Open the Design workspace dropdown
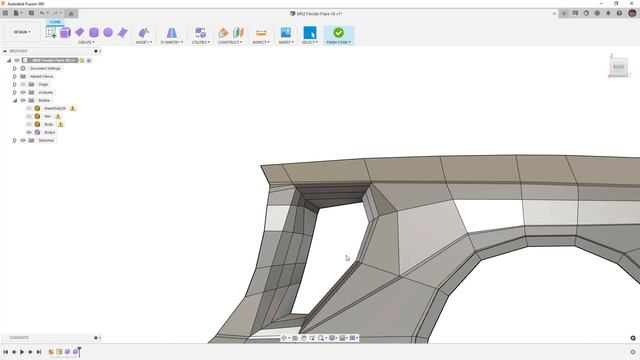Image resolution: width=640 pixels, height=360 pixels. tap(22, 32)
